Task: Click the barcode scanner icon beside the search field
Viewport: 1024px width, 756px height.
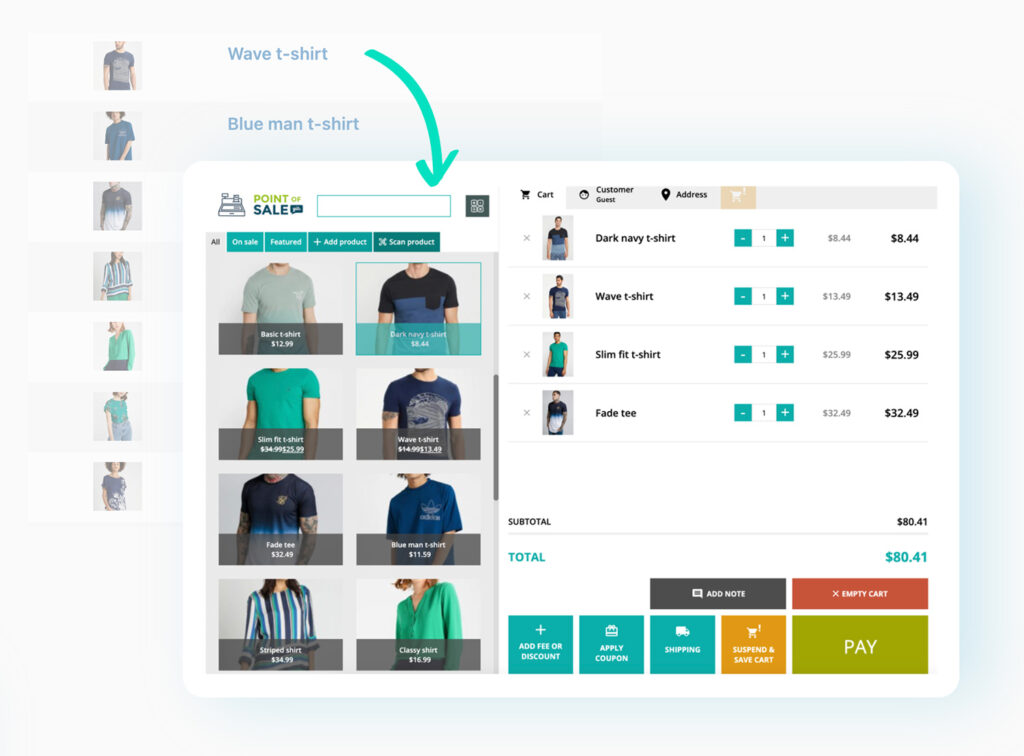Action: coord(478,205)
